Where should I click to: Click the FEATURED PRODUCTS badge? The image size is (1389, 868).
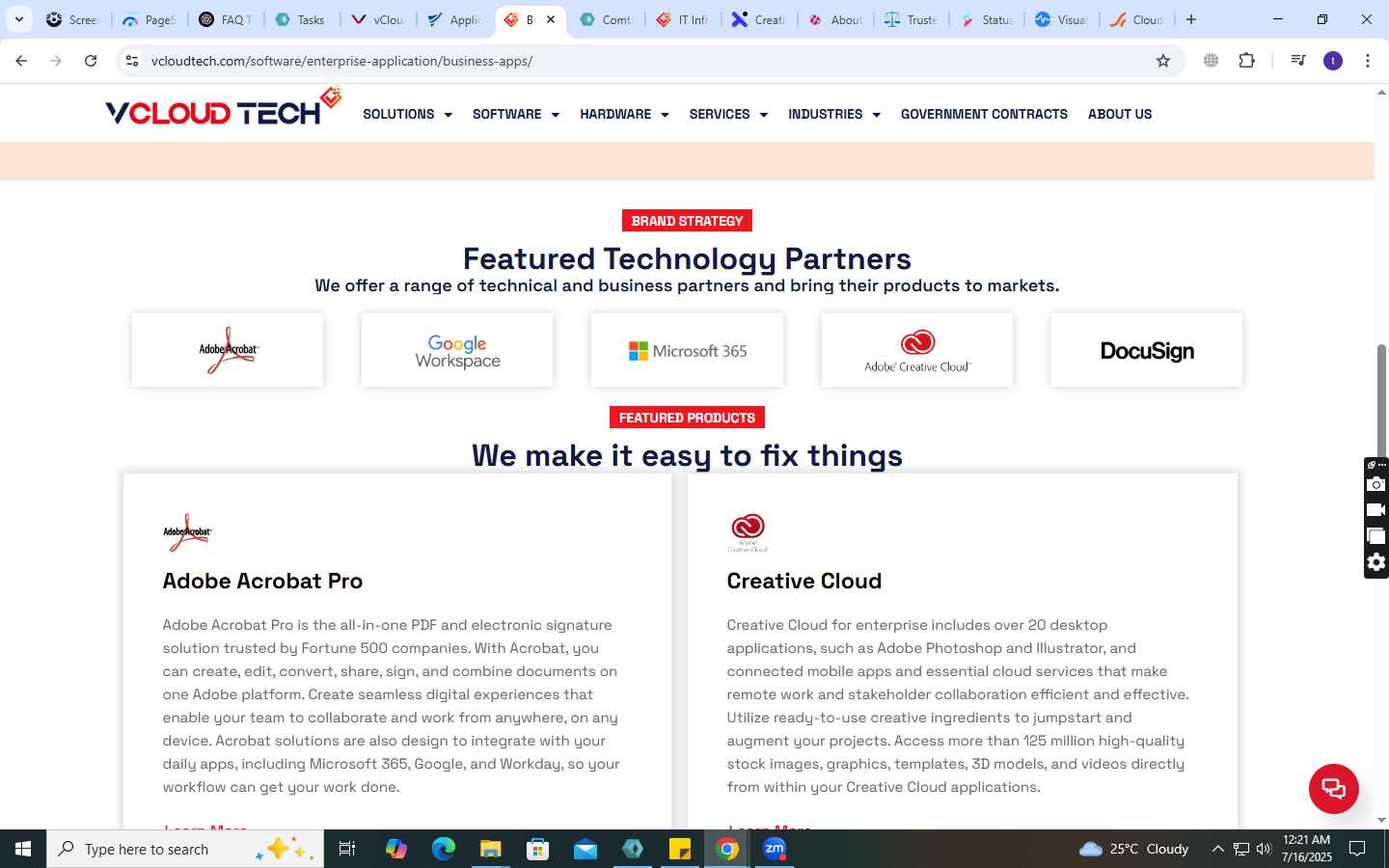pyautogui.click(x=687, y=418)
